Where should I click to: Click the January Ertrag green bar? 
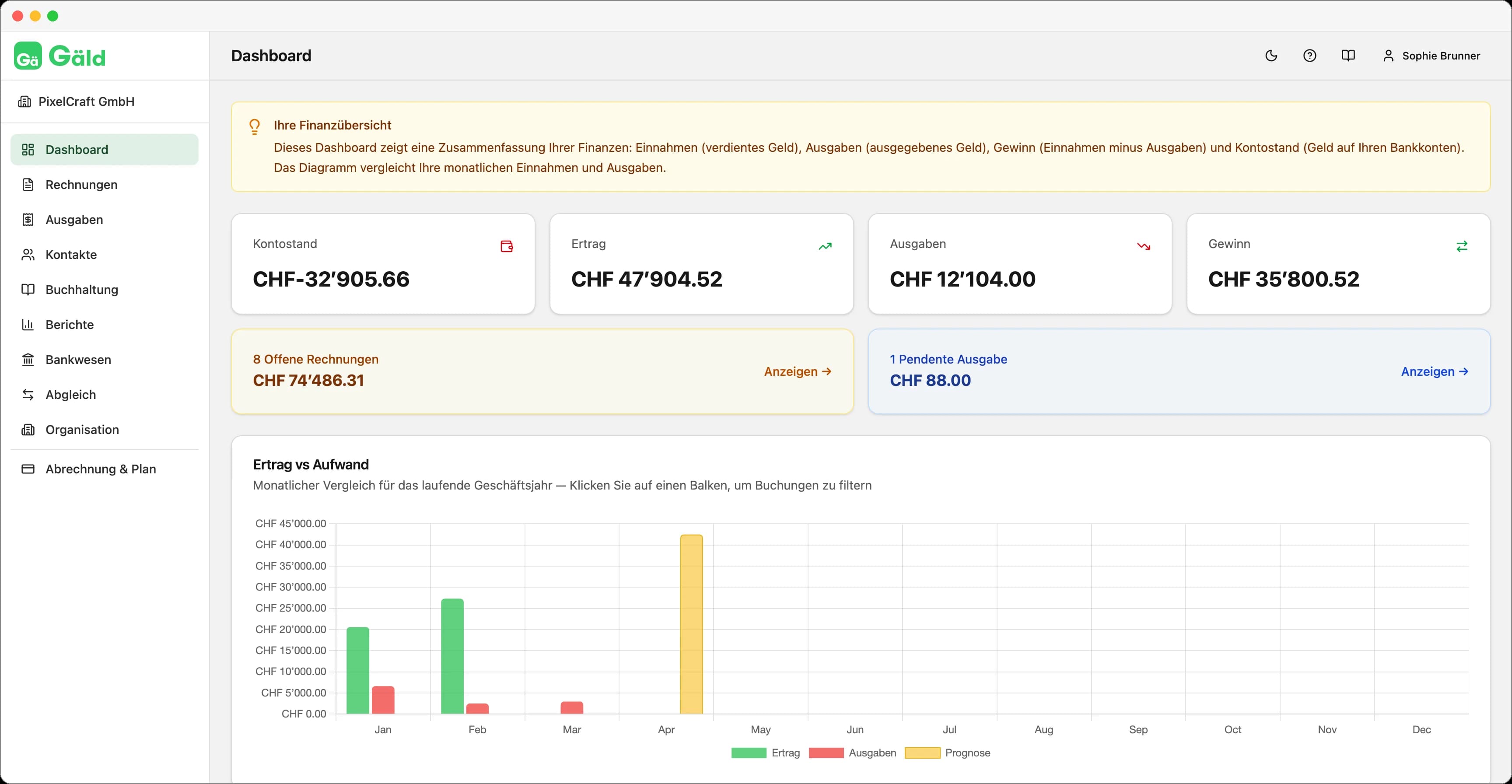click(x=358, y=671)
